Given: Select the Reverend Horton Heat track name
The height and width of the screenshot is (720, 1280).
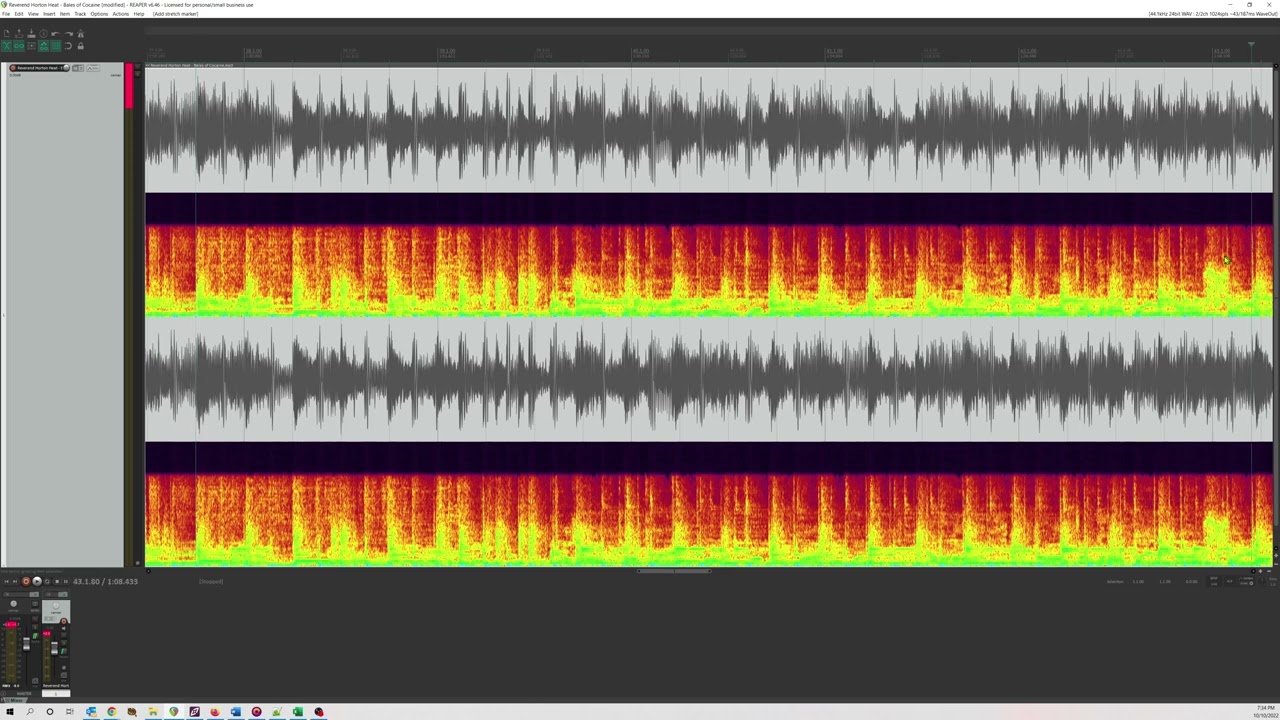Looking at the screenshot, I should point(40,68).
